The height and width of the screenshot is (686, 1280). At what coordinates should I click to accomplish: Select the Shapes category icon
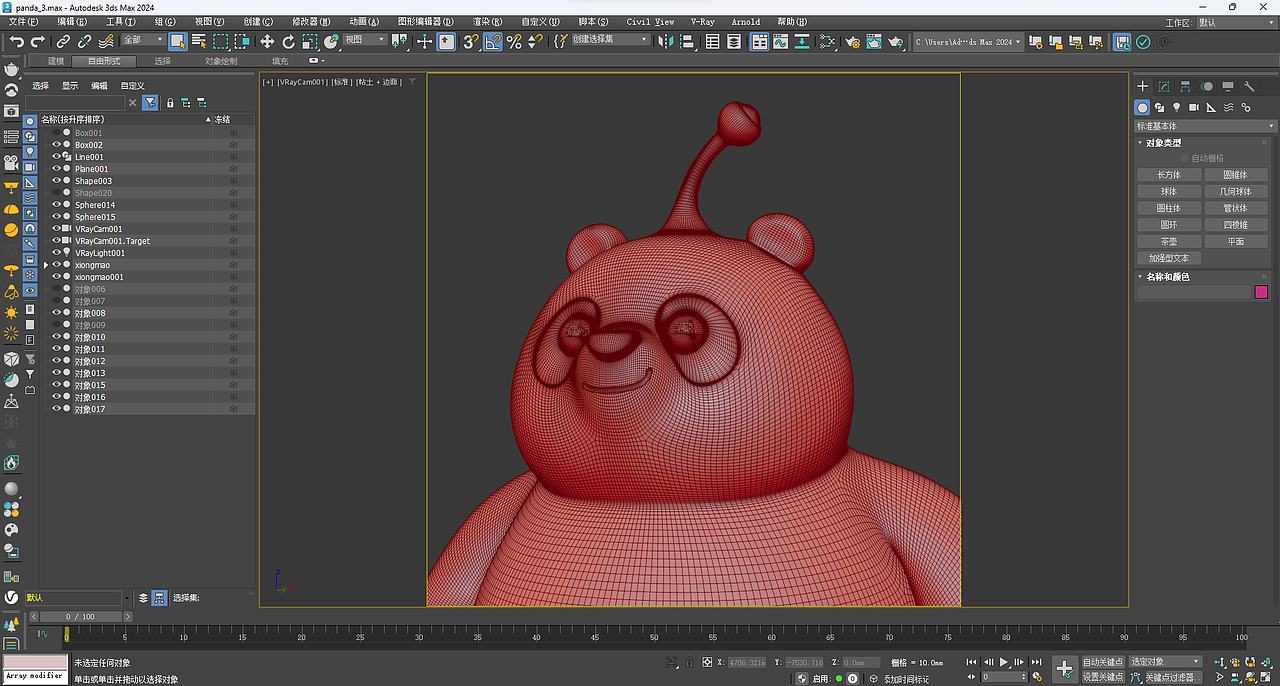(x=1160, y=107)
